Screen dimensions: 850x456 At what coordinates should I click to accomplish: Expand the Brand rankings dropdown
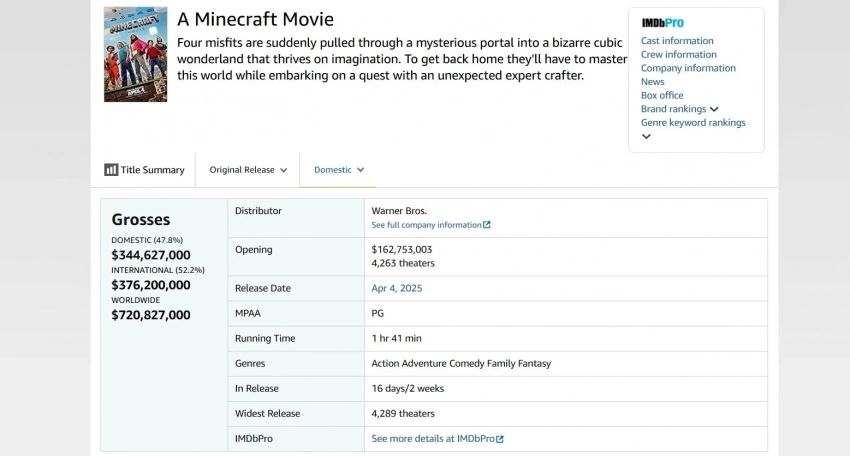(679, 109)
